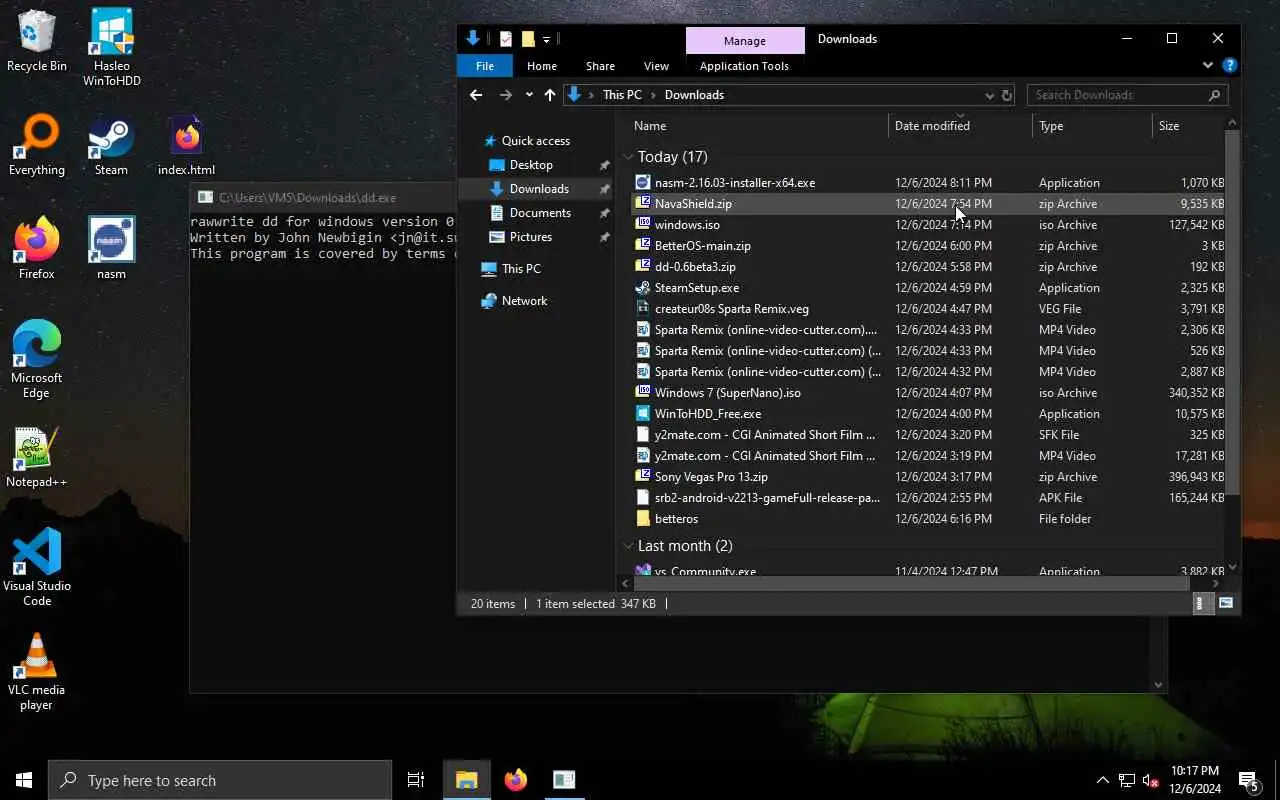
Task: Select the index.html desktop file
Action: click(x=186, y=145)
